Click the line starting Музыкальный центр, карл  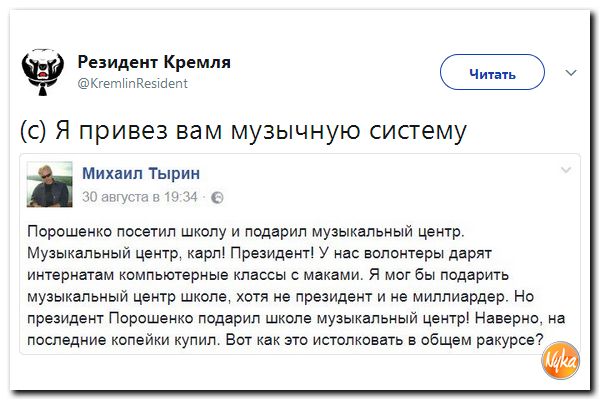point(259,254)
